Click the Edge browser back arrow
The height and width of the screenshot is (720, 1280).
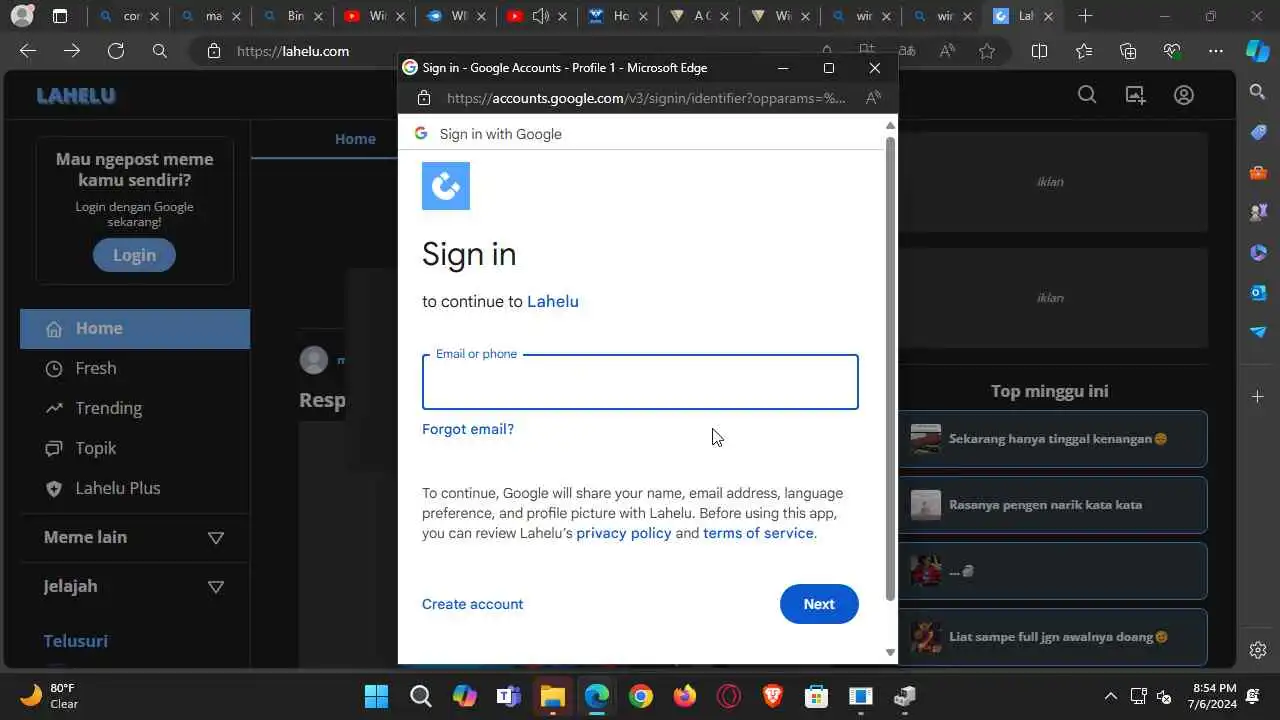[28, 51]
